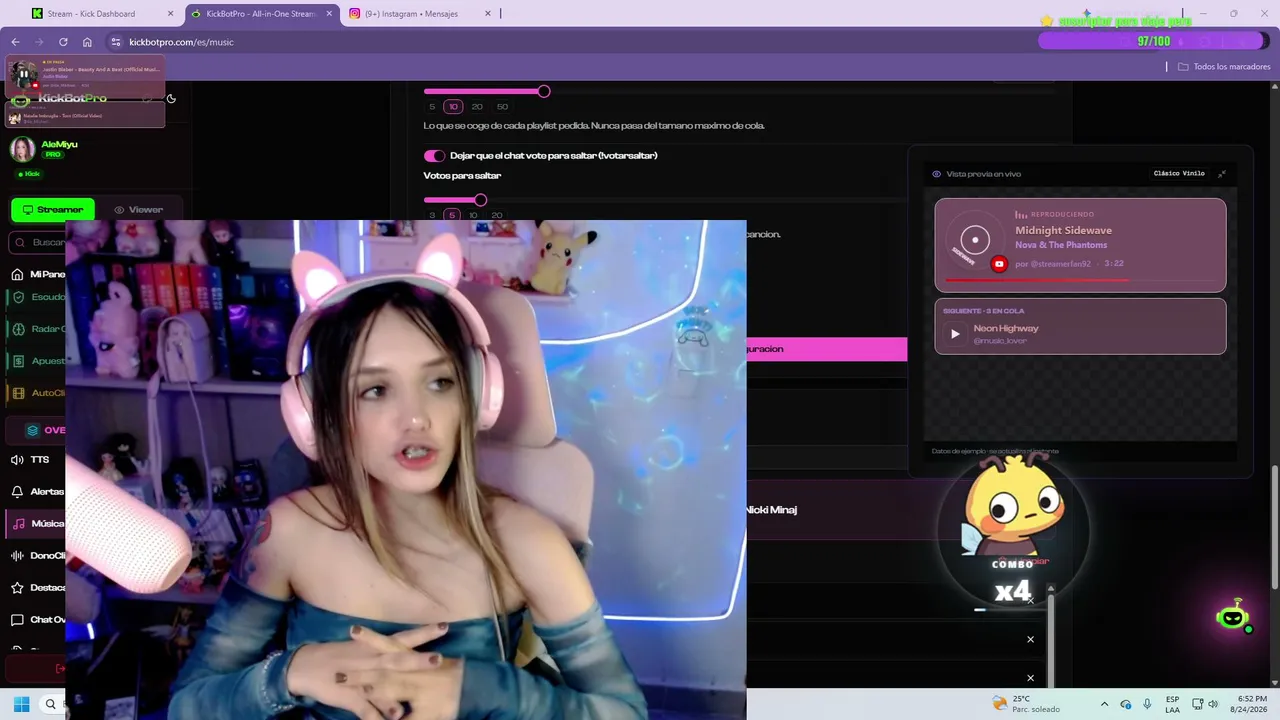Switch to KickBotPro browser tab

point(260,14)
